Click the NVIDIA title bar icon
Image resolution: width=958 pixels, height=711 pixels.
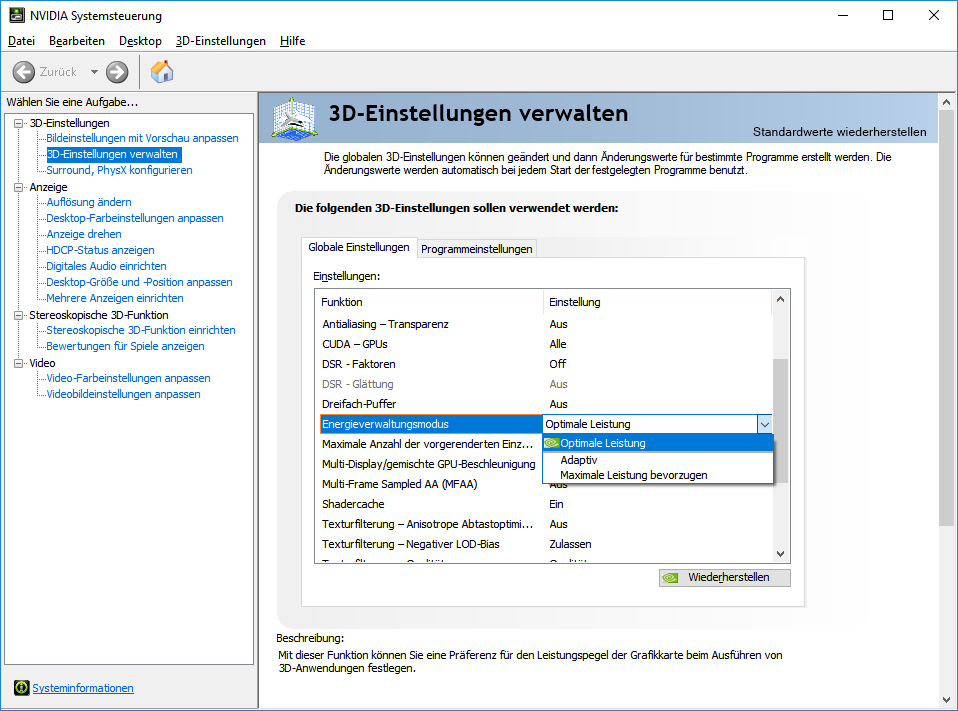[x=16, y=15]
